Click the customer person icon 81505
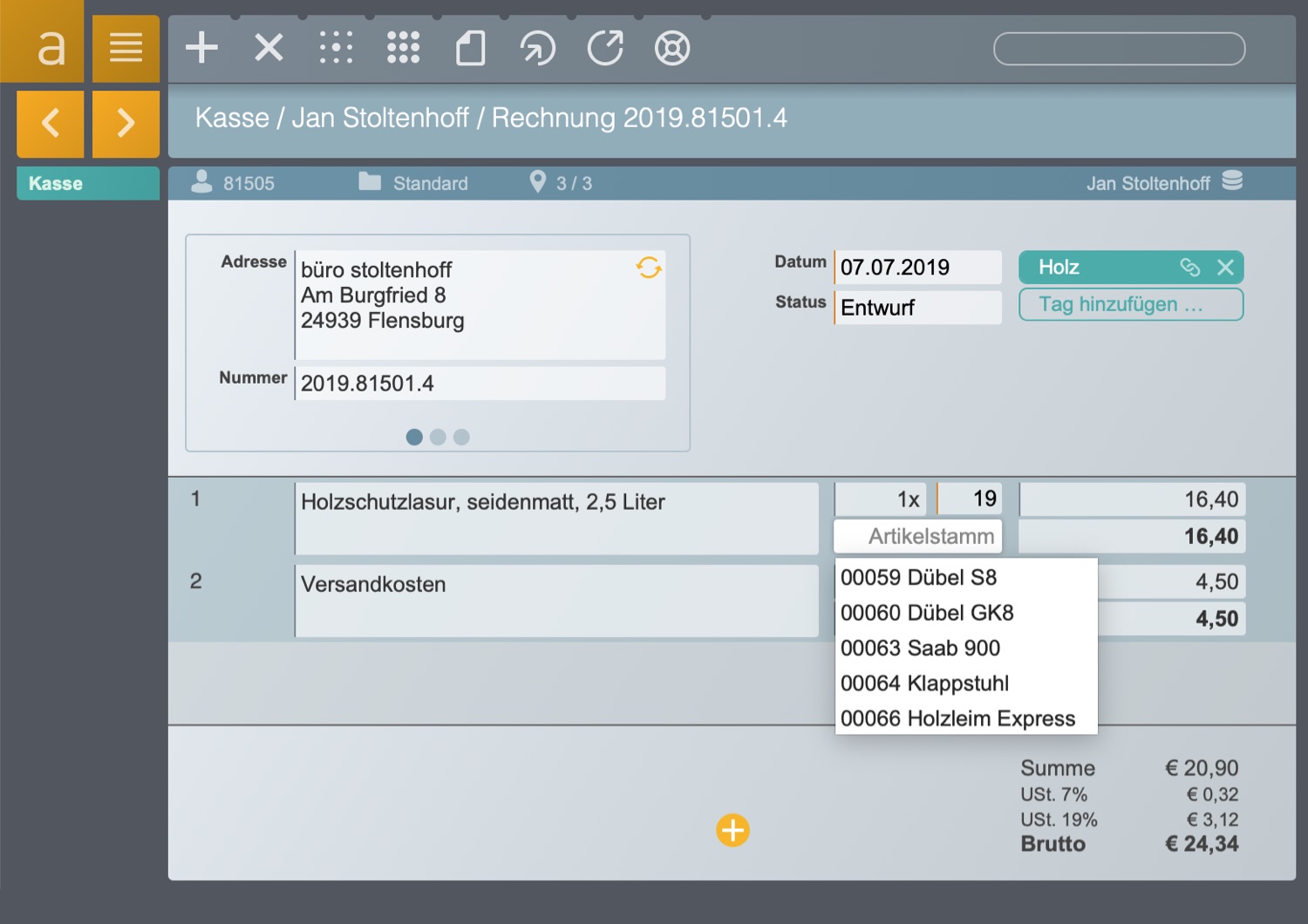This screenshot has width=1308, height=924. coord(201,181)
